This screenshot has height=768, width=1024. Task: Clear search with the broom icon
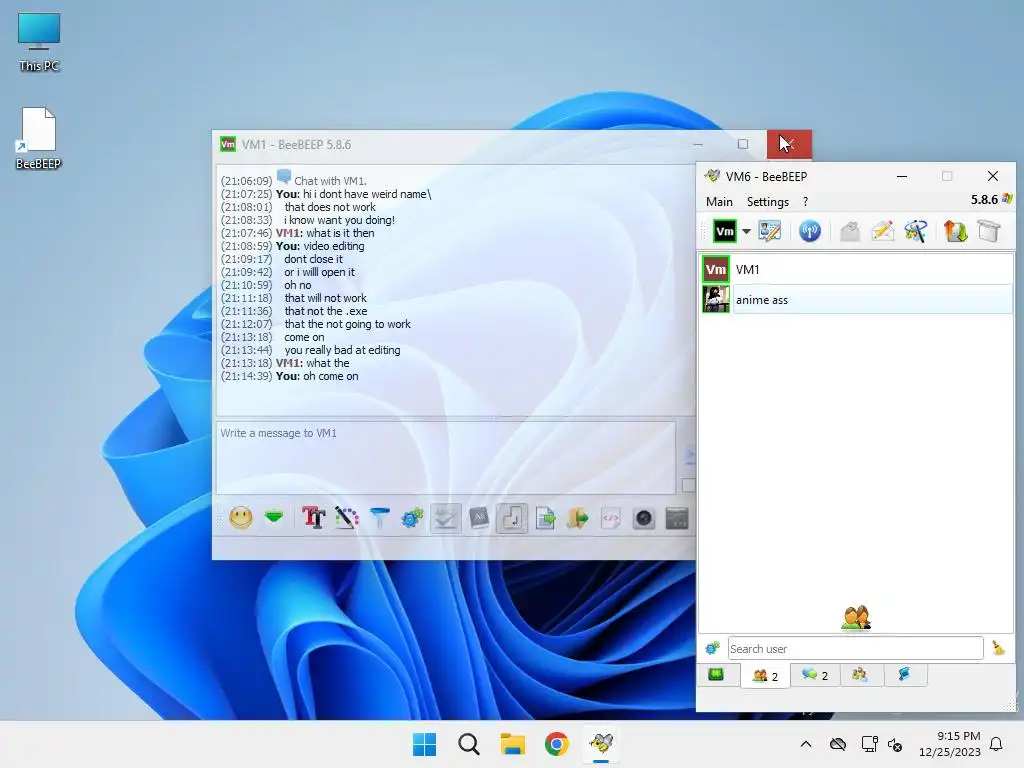coord(998,648)
